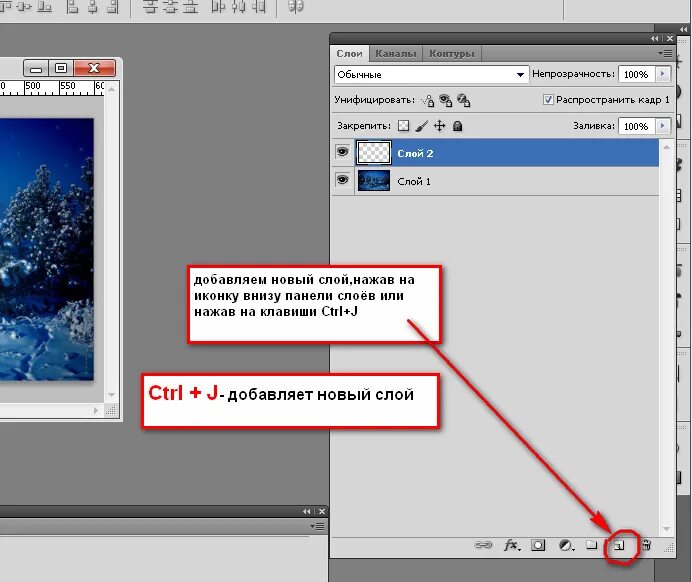Select layer Слой 1
The image size is (692, 582).
(495, 181)
